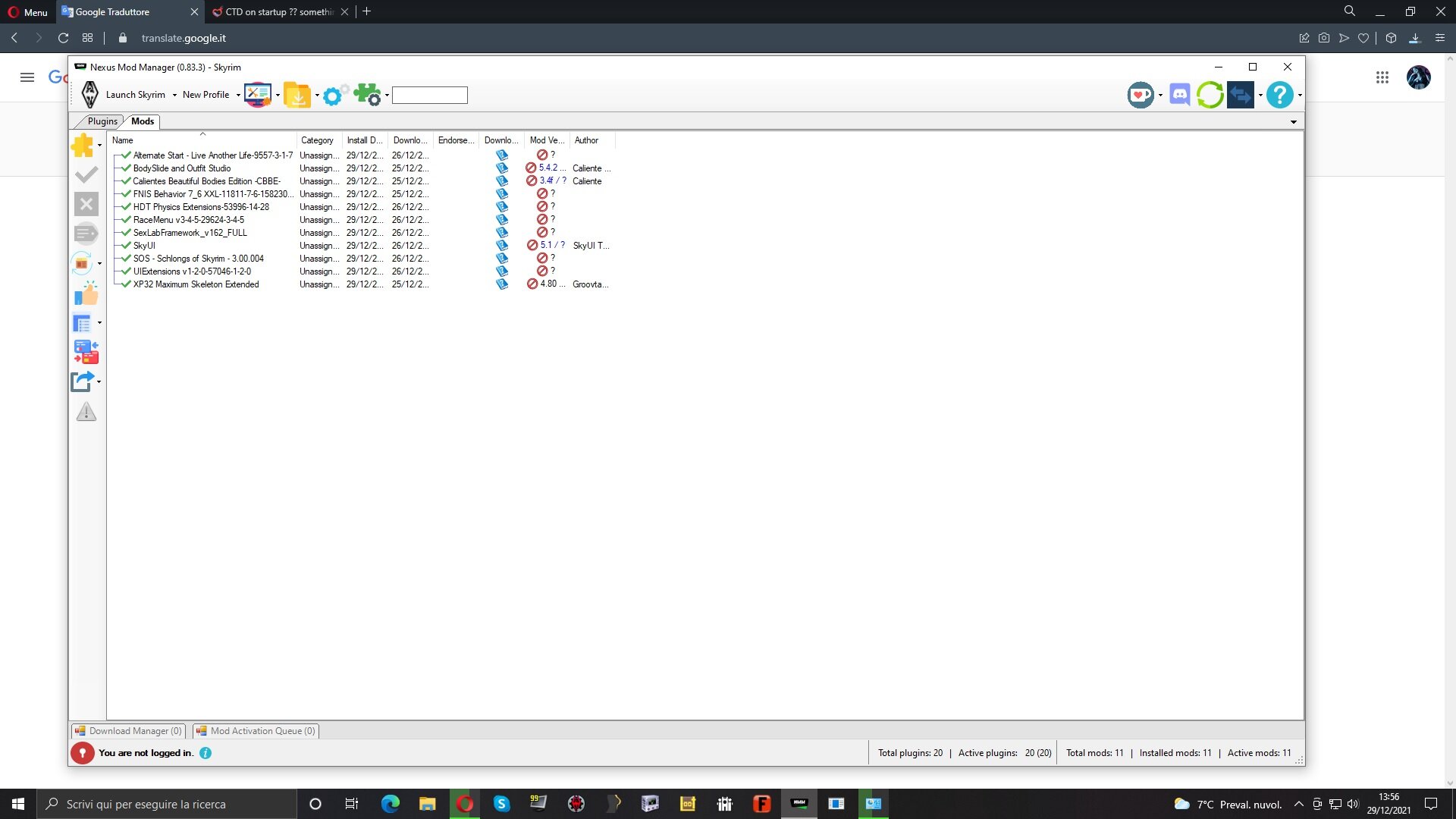Click the red login status icon
The width and height of the screenshot is (1456, 819).
83,753
